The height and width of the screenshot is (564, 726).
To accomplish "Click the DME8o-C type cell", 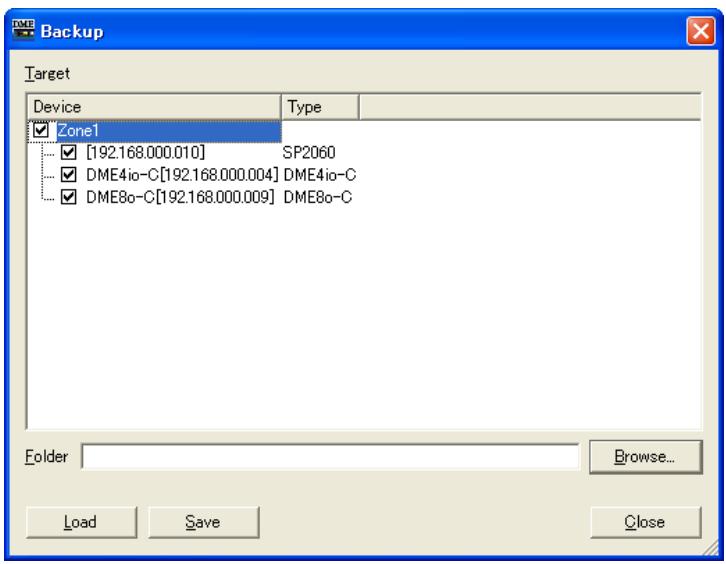I will (x=318, y=197).
